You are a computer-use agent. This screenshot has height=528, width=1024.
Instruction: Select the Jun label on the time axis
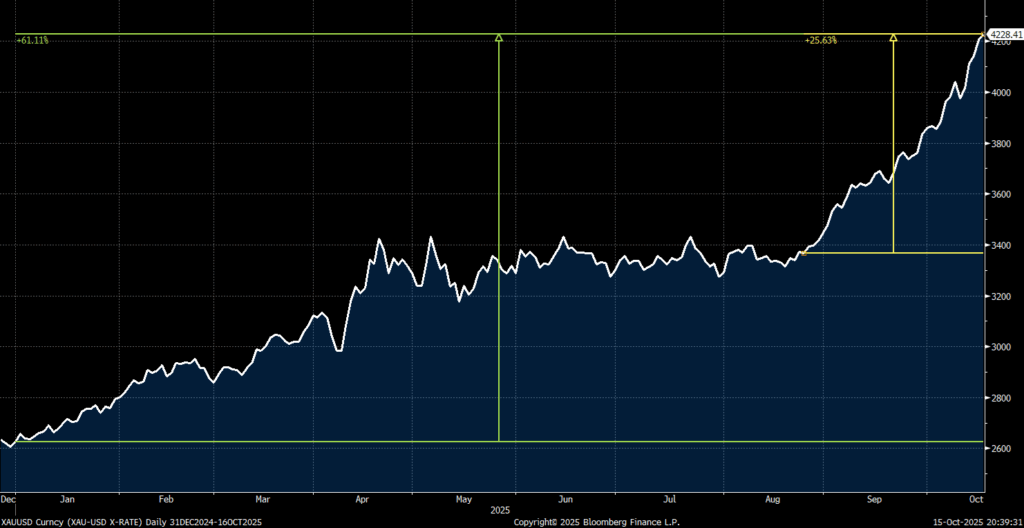pos(565,498)
